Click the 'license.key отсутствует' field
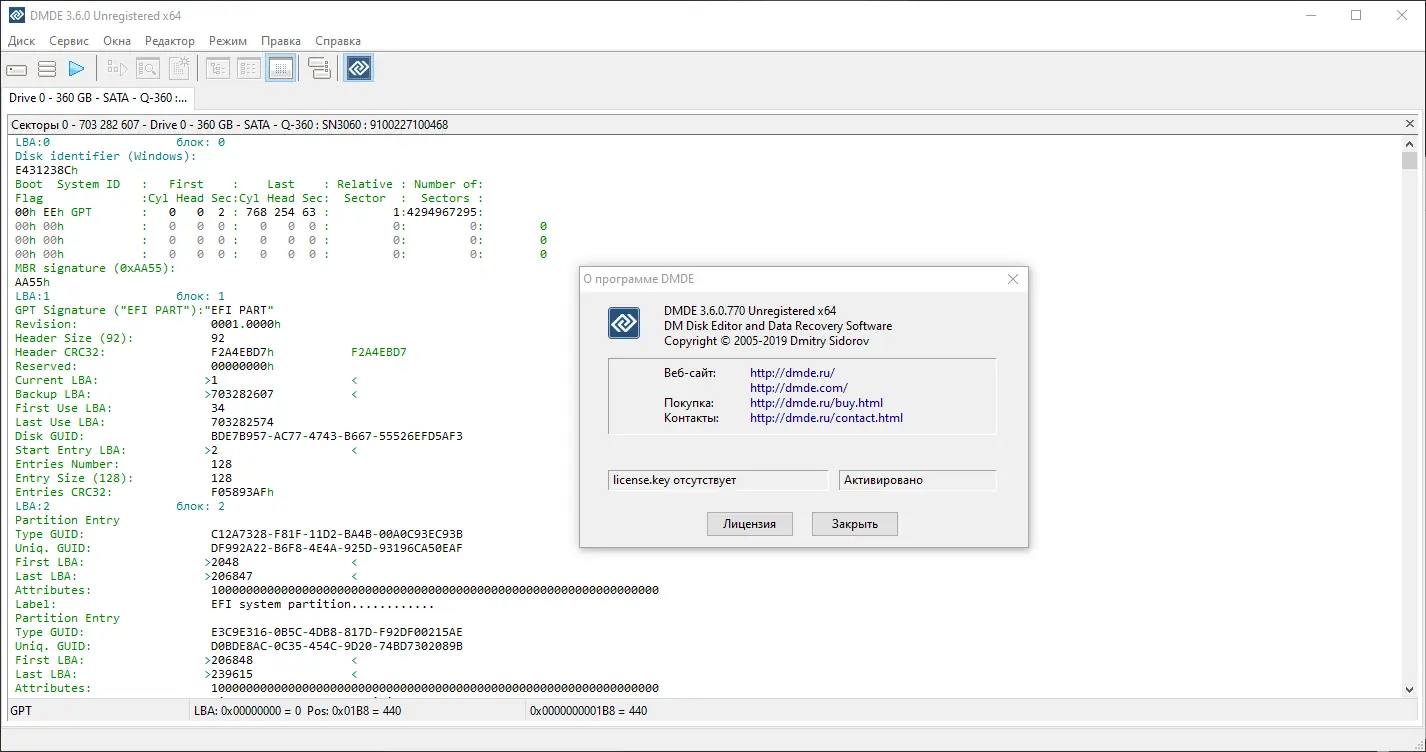This screenshot has height=752, width=1426. pyautogui.click(x=718, y=480)
